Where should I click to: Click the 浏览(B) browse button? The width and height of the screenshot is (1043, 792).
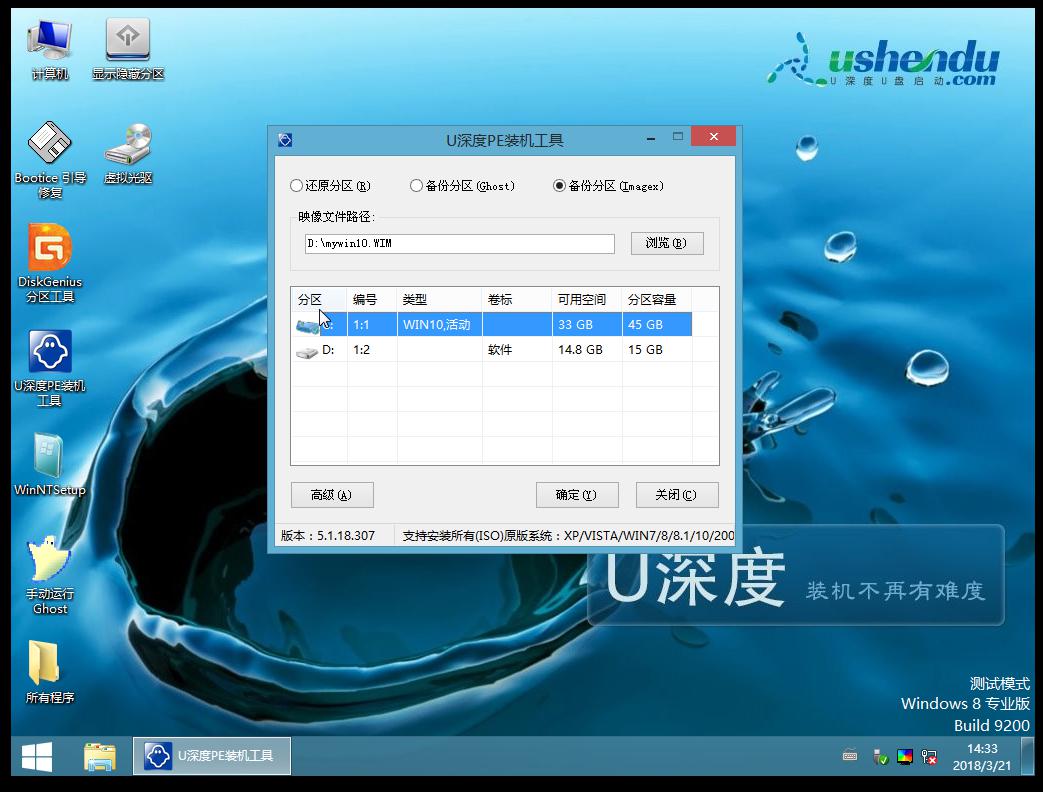coord(667,243)
